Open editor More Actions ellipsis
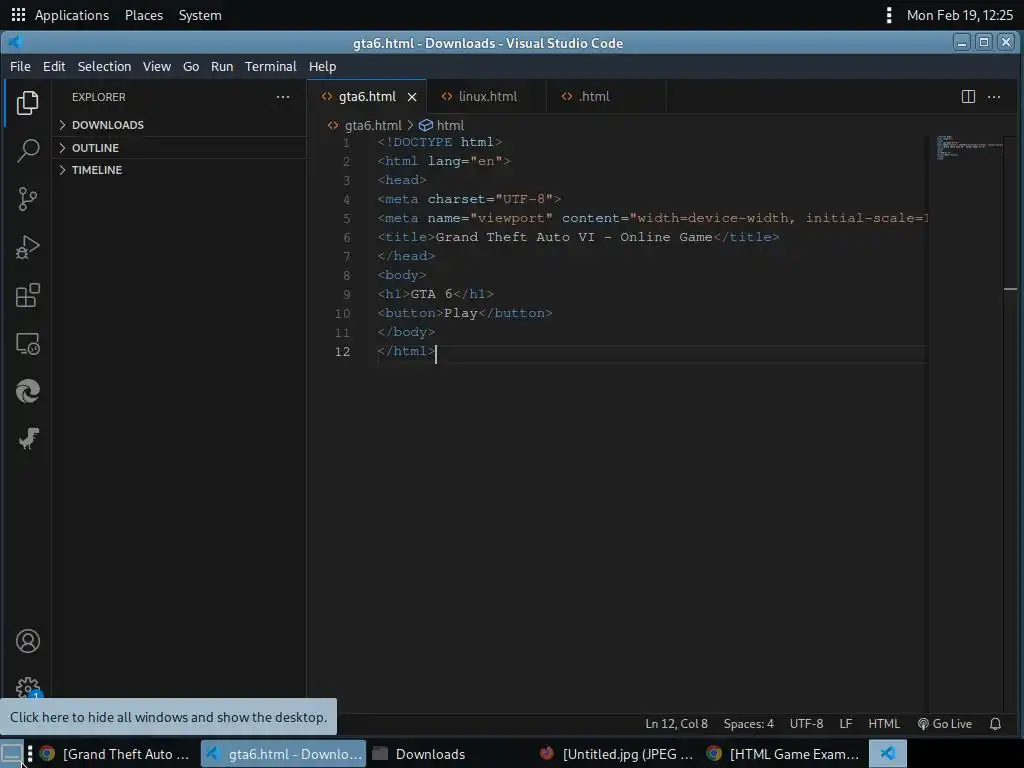The height and width of the screenshot is (768, 1024). tap(994, 97)
